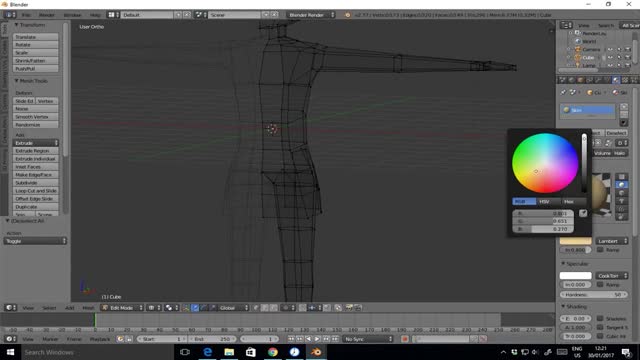Enable scale manipulator icon

pos(212,308)
